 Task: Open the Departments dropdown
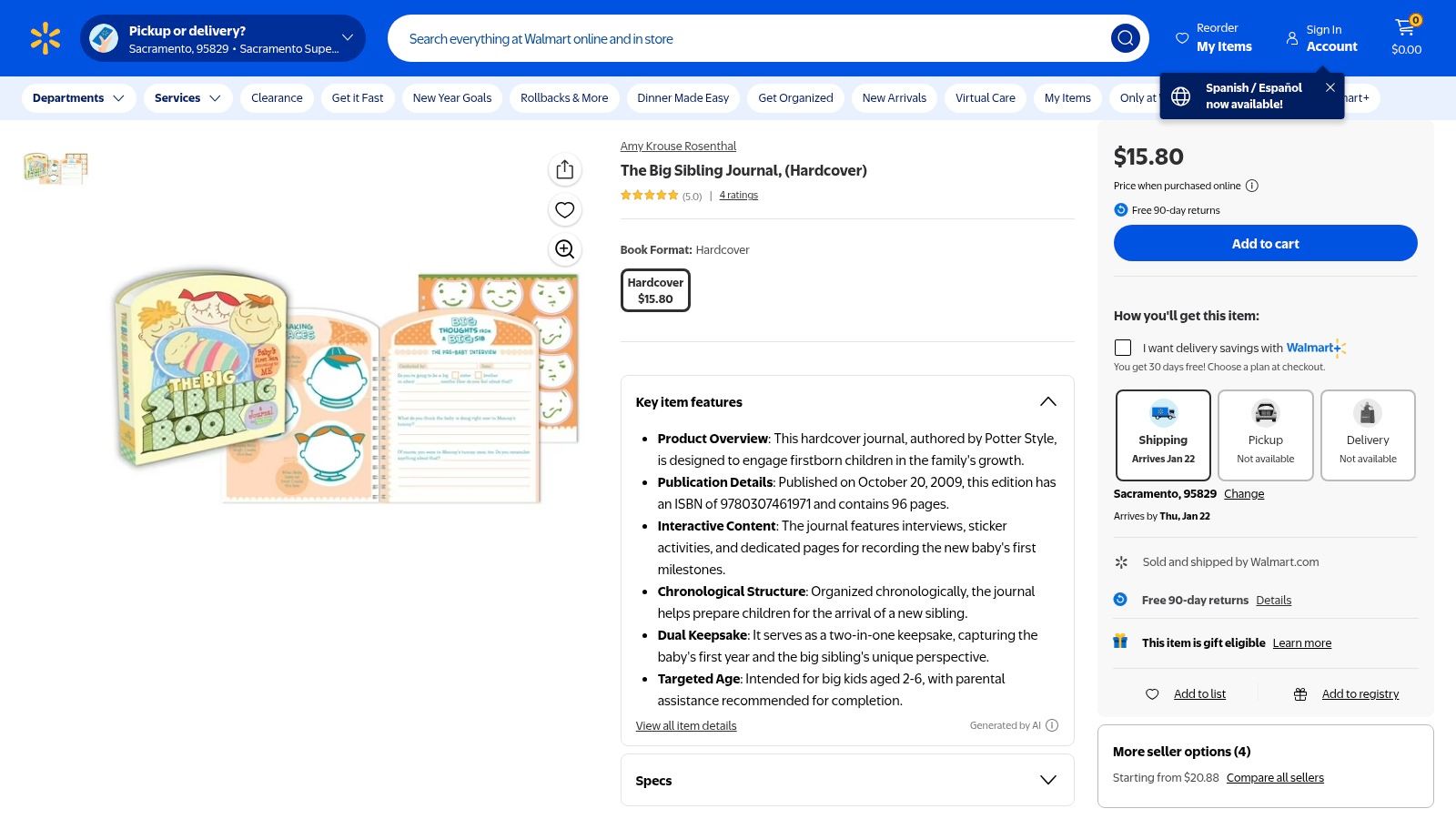click(78, 97)
